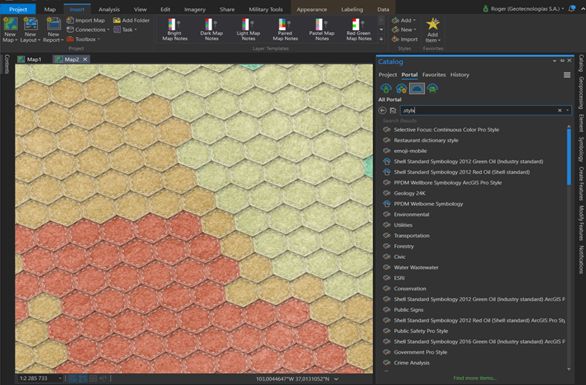Click the back arrow in Catalog search

(382, 110)
